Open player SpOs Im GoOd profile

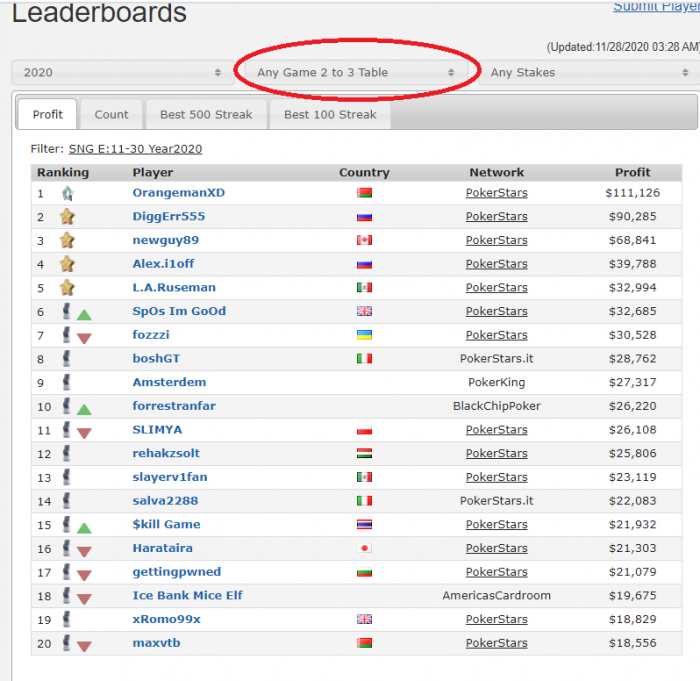[x=179, y=311]
